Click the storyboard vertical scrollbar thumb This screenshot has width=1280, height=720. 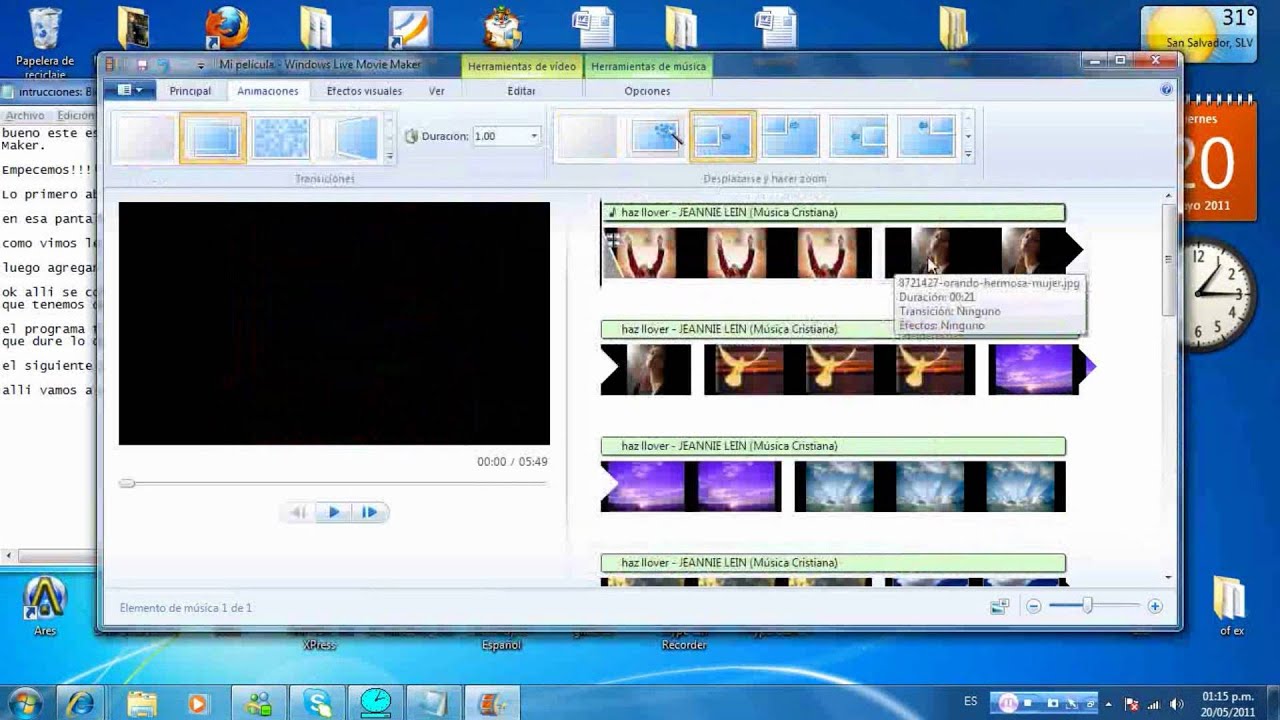click(1168, 259)
